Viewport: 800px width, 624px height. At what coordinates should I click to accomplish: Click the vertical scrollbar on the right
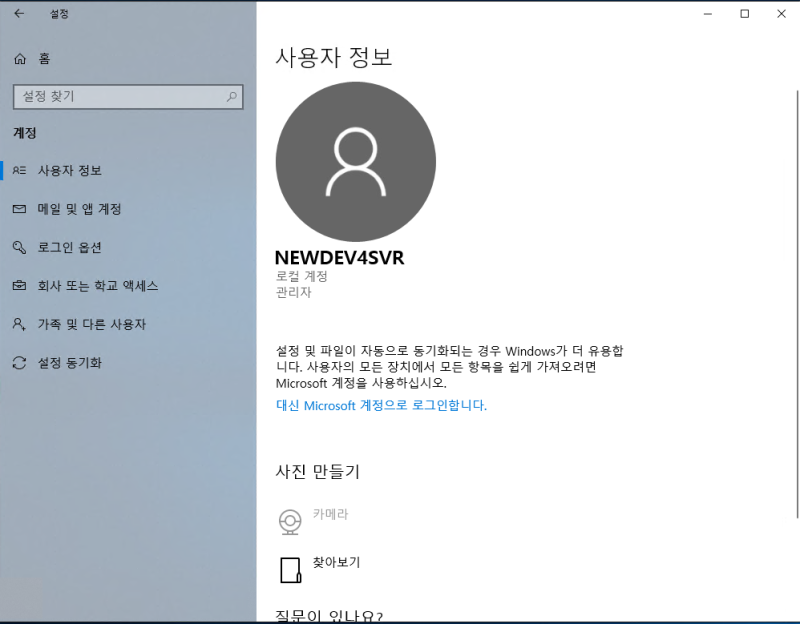coord(796,304)
